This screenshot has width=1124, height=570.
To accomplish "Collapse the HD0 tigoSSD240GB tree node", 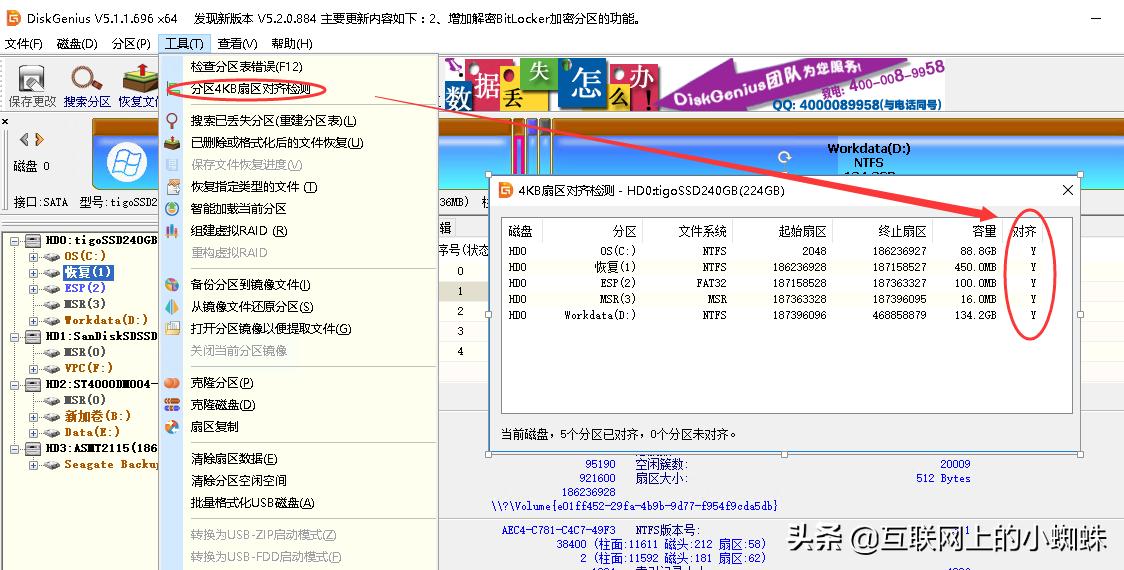I will (x=15, y=241).
